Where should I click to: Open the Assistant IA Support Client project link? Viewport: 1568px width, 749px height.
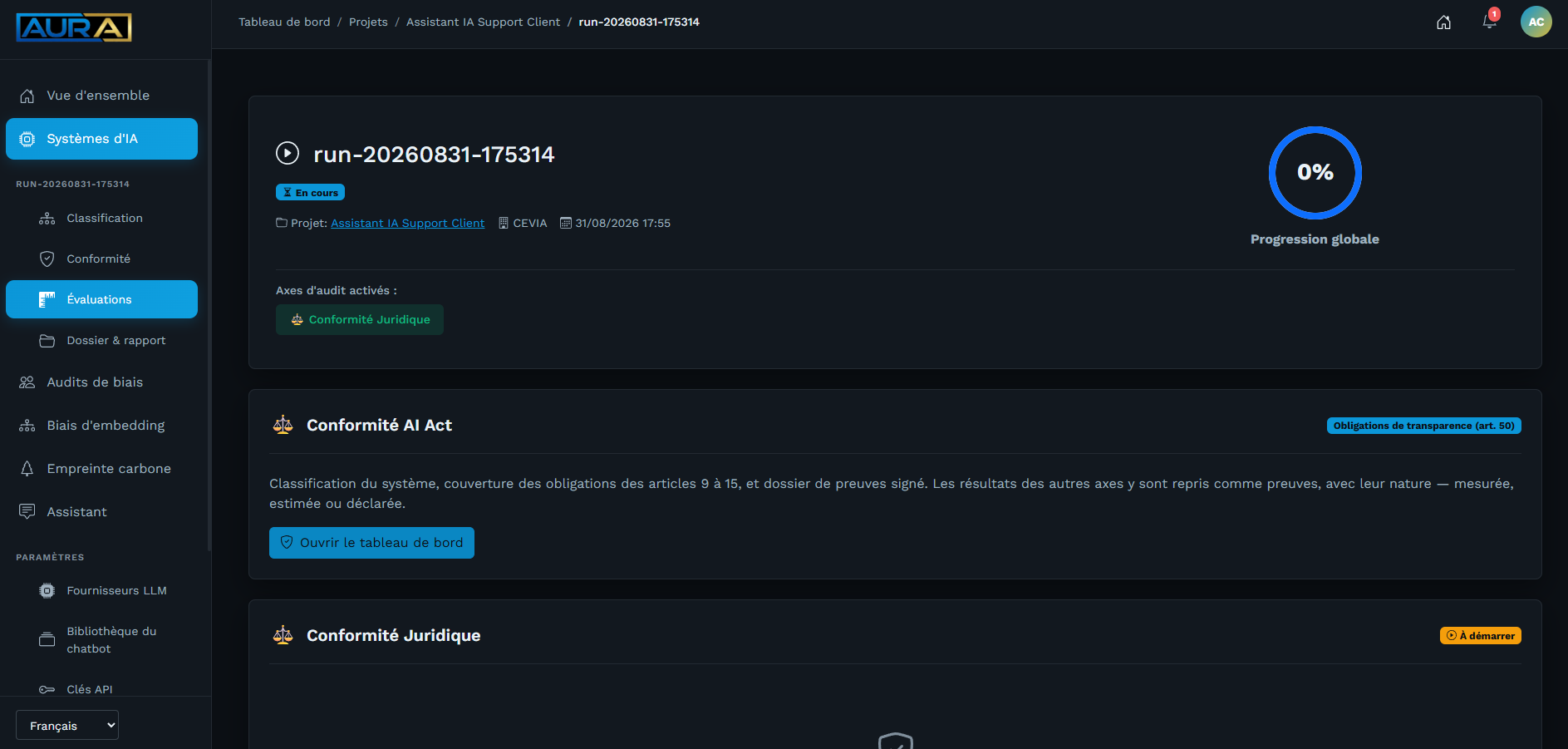(x=407, y=223)
